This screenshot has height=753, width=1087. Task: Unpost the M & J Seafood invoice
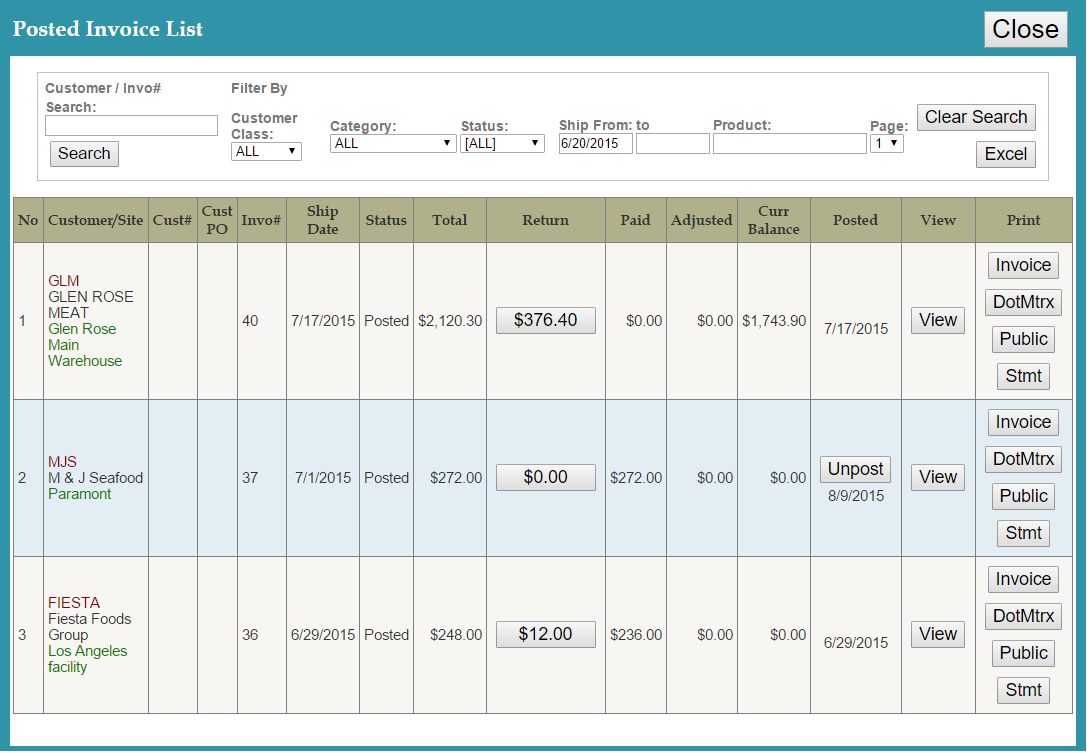coord(855,468)
